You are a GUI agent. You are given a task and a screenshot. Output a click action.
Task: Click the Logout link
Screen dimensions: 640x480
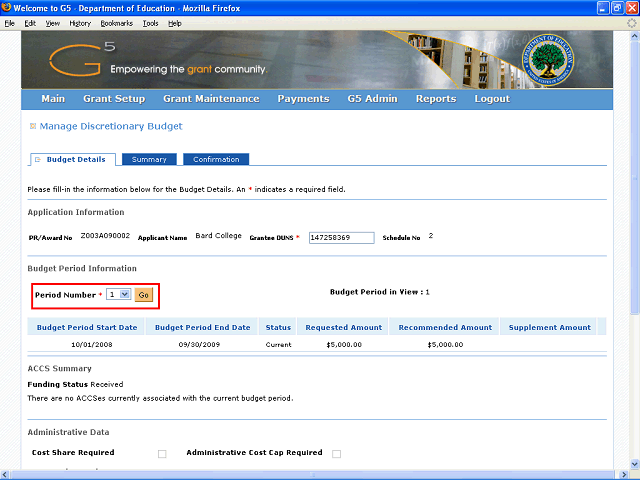[492, 99]
